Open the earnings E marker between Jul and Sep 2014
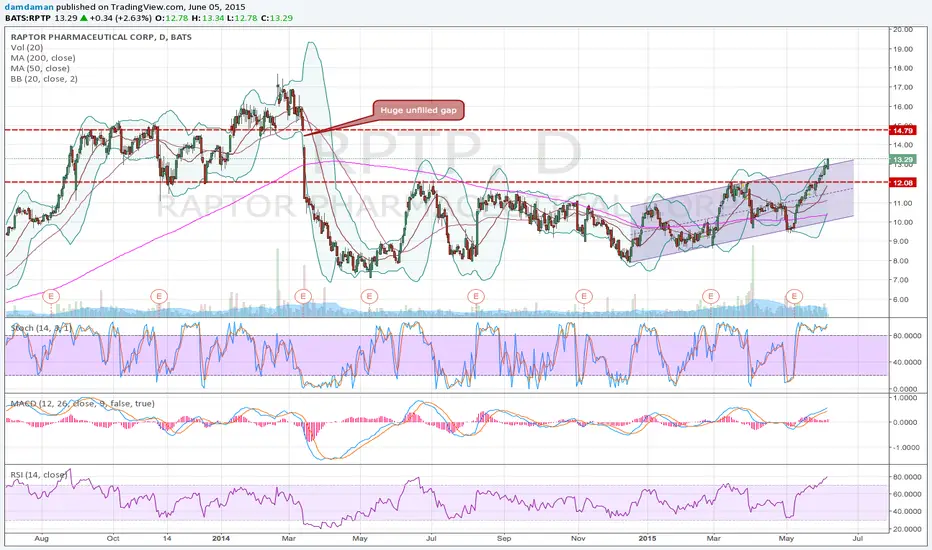The width and height of the screenshot is (932, 550). coord(476,296)
